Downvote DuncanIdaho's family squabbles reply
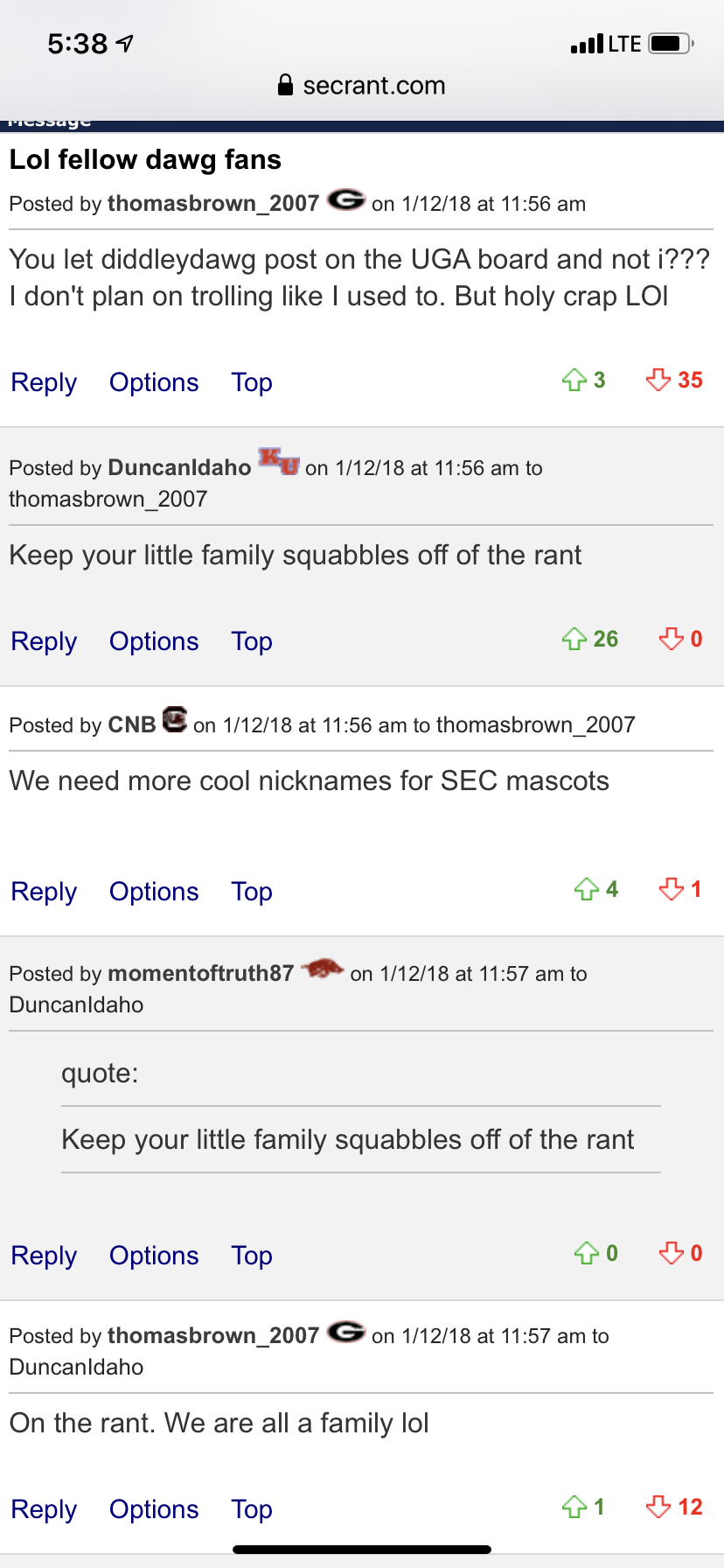 pyautogui.click(x=672, y=640)
